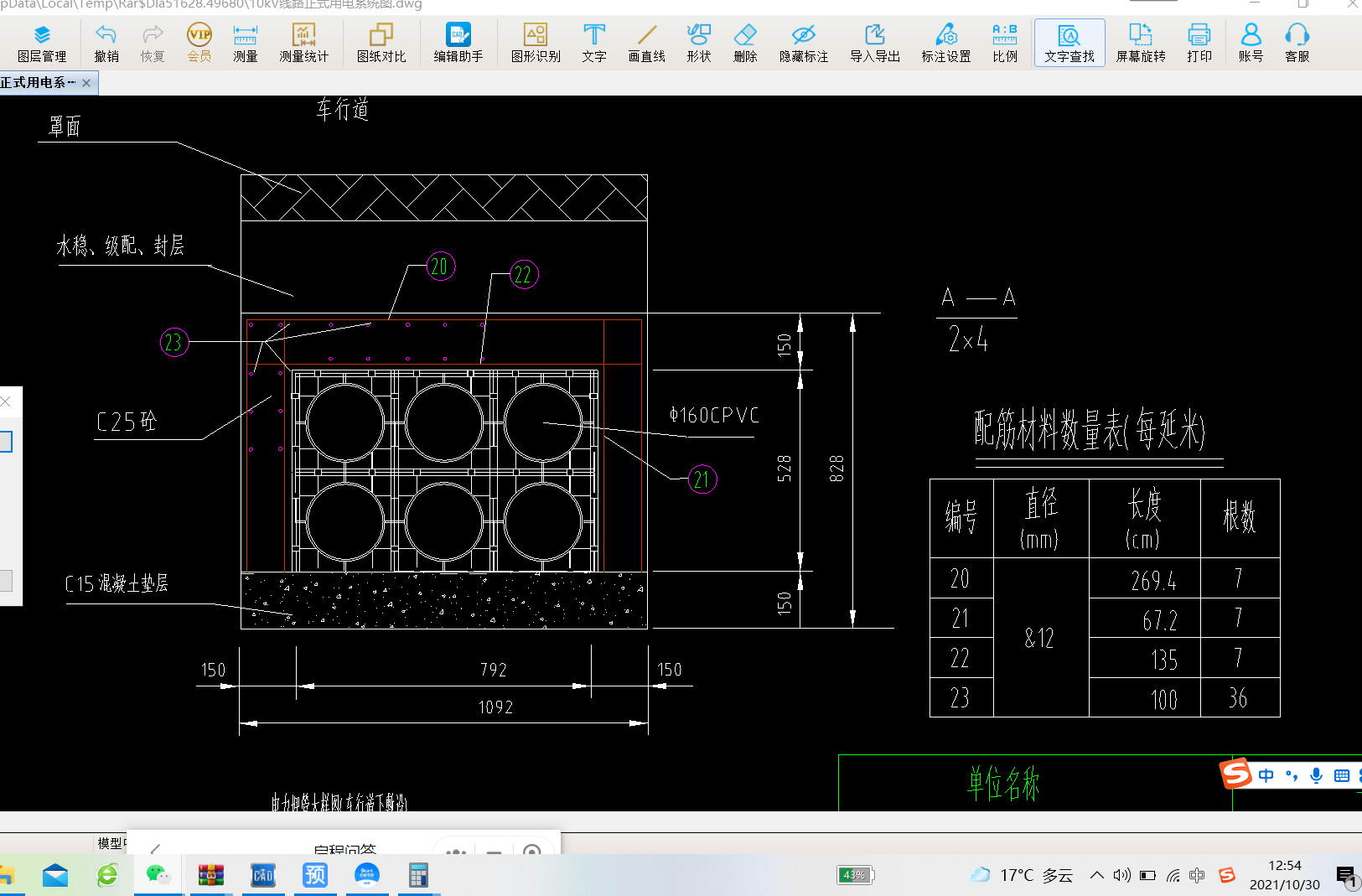
Task: Click the network Wi-Fi tray icon
Action: [x=1173, y=875]
